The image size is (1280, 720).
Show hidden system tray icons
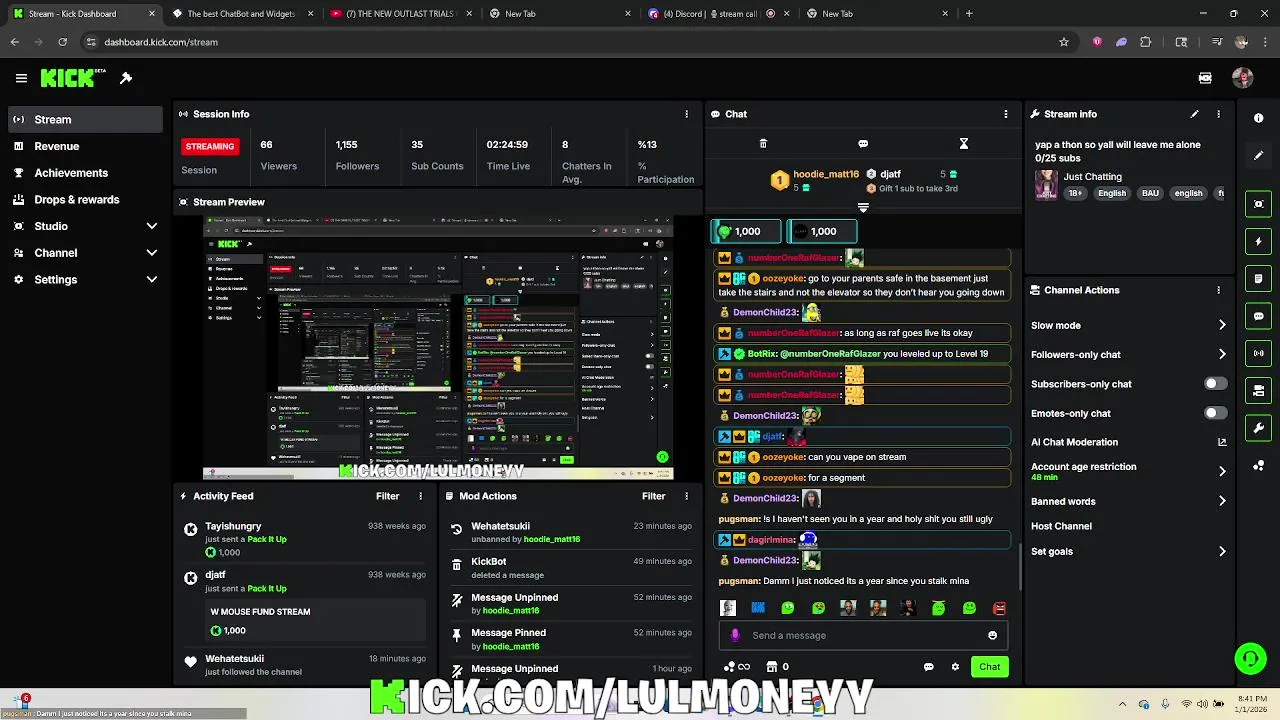click(x=1122, y=704)
